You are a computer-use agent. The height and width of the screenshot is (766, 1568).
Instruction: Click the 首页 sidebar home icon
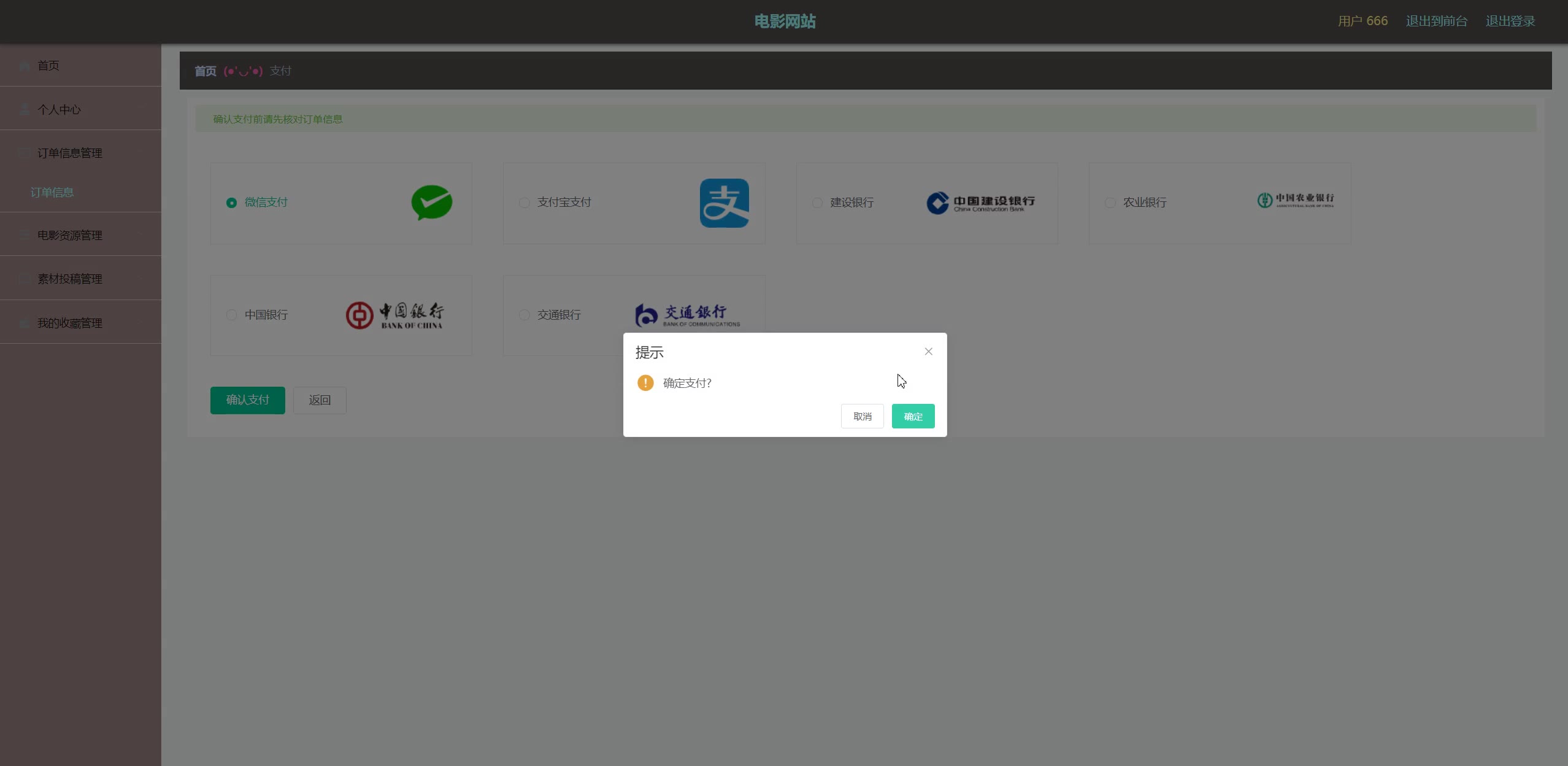[x=25, y=66]
